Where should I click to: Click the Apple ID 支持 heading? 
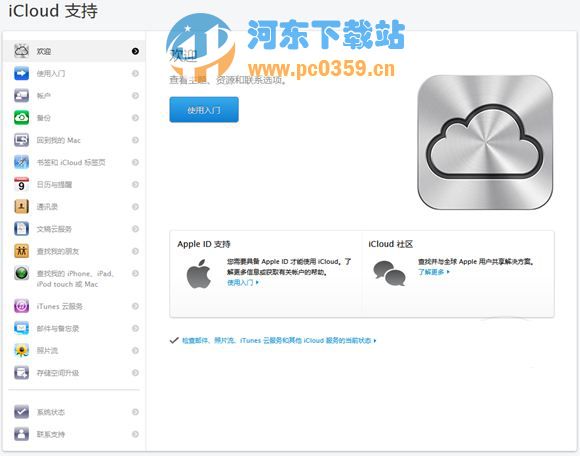(x=204, y=244)
